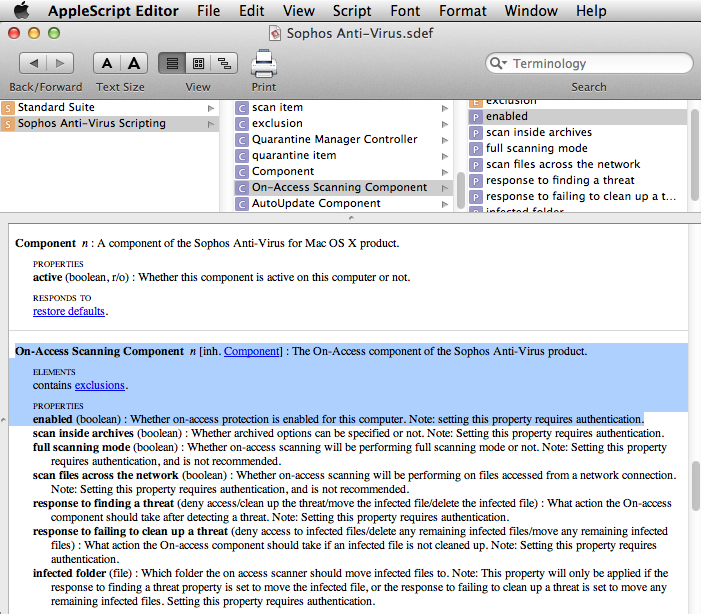Go back in dictionary history
The image size is (701, 614).
(x=33, y=63)
